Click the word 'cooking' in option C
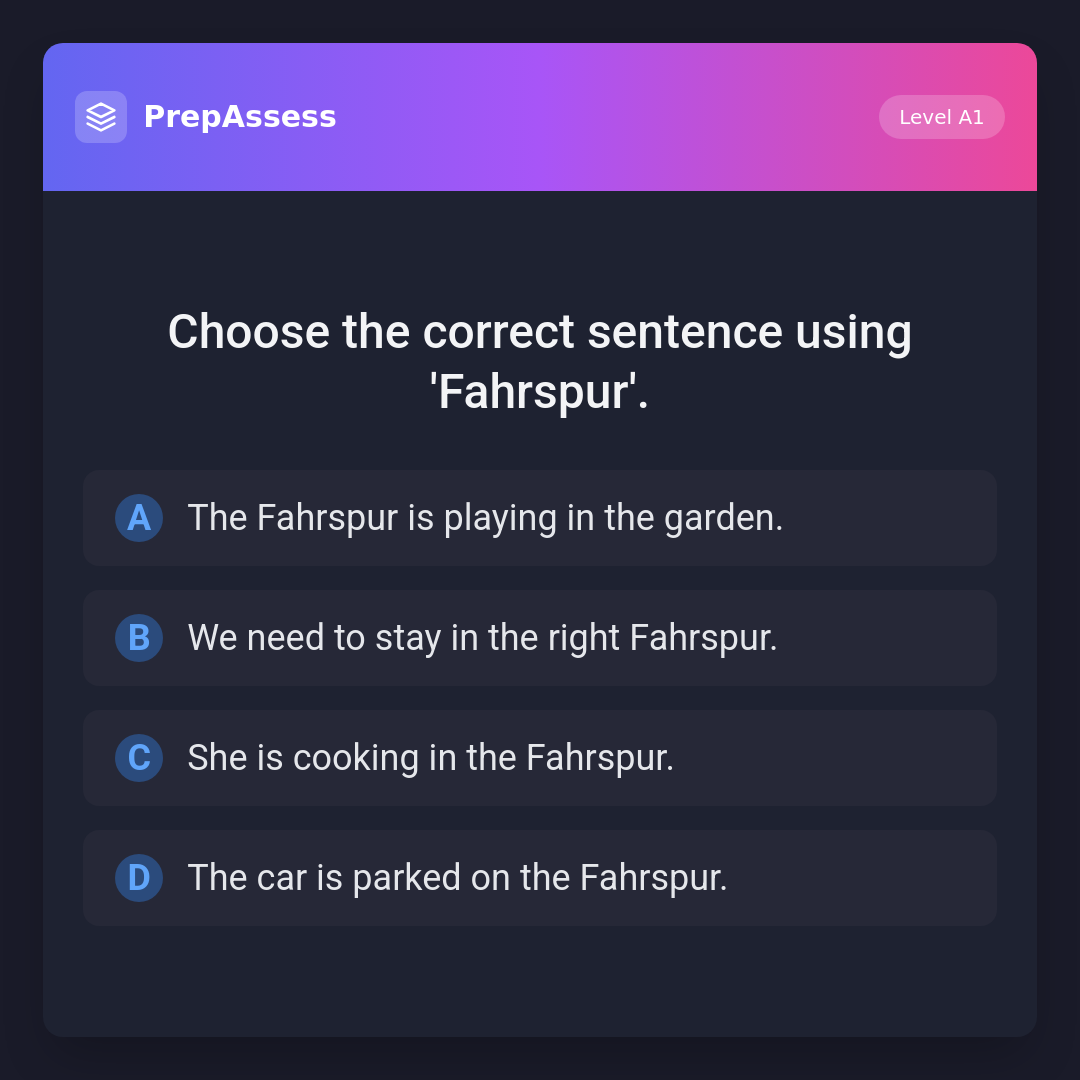 [356, 758]
